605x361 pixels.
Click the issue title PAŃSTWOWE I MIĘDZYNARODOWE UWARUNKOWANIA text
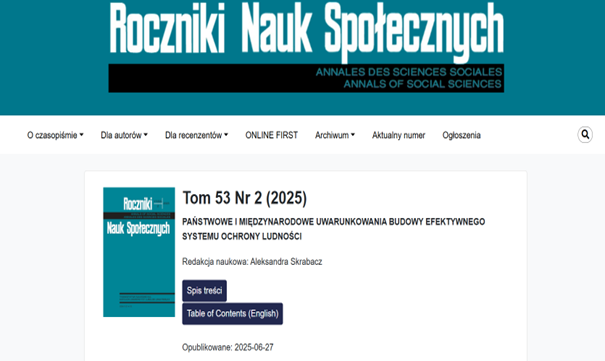point(333,229)
